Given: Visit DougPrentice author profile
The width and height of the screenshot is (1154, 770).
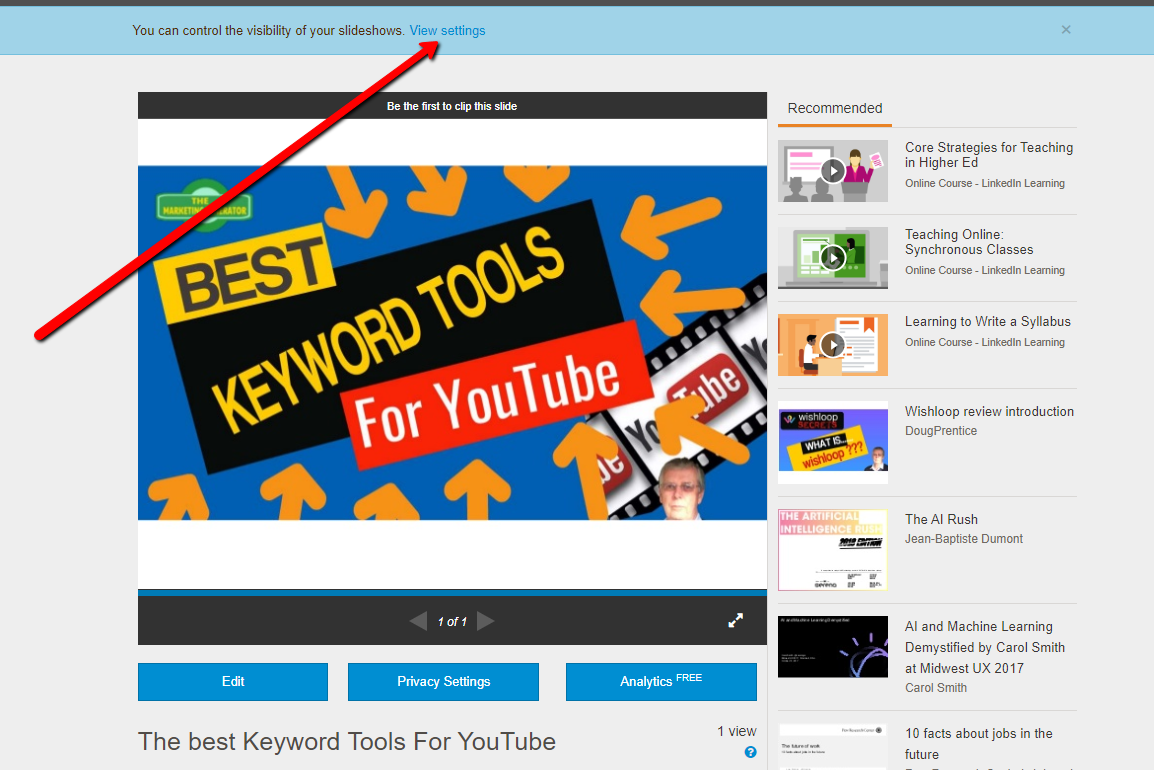Looking at the screenshot, I should [941, 431].
